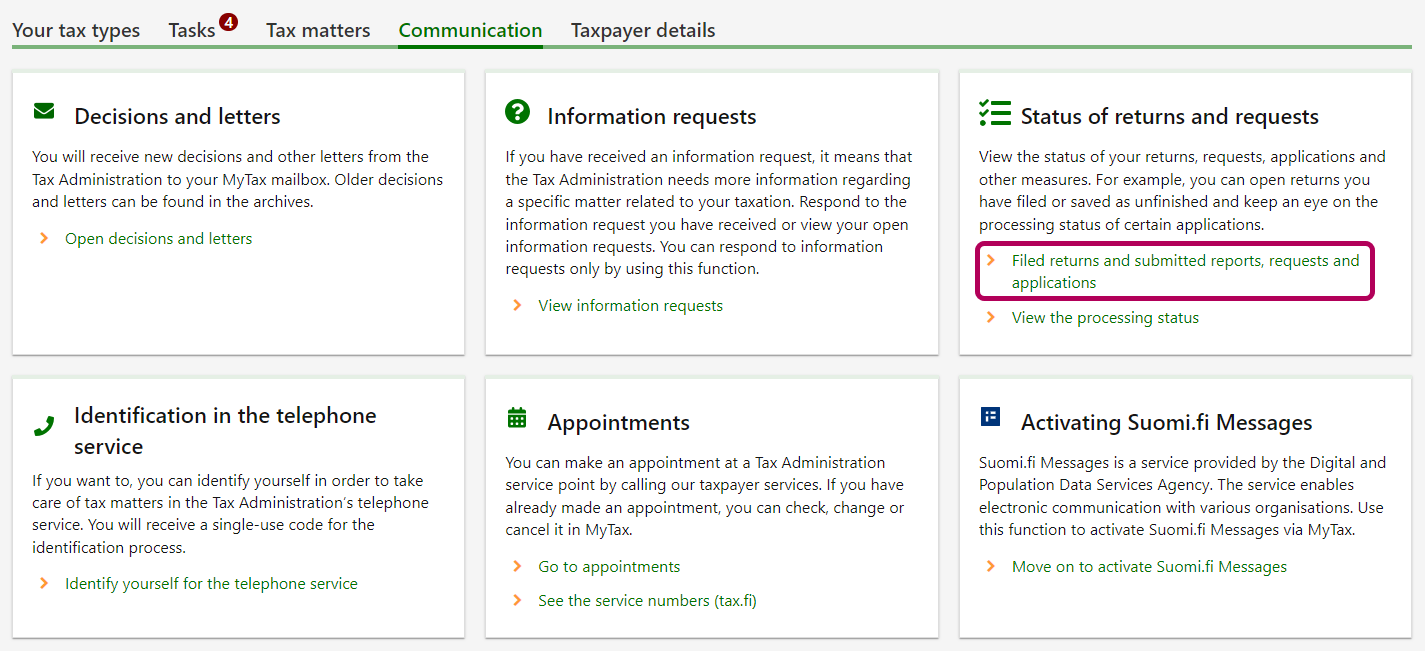Open Filed returns and submitted reports link
The image size is (1425, 651).
[1185, 271]
